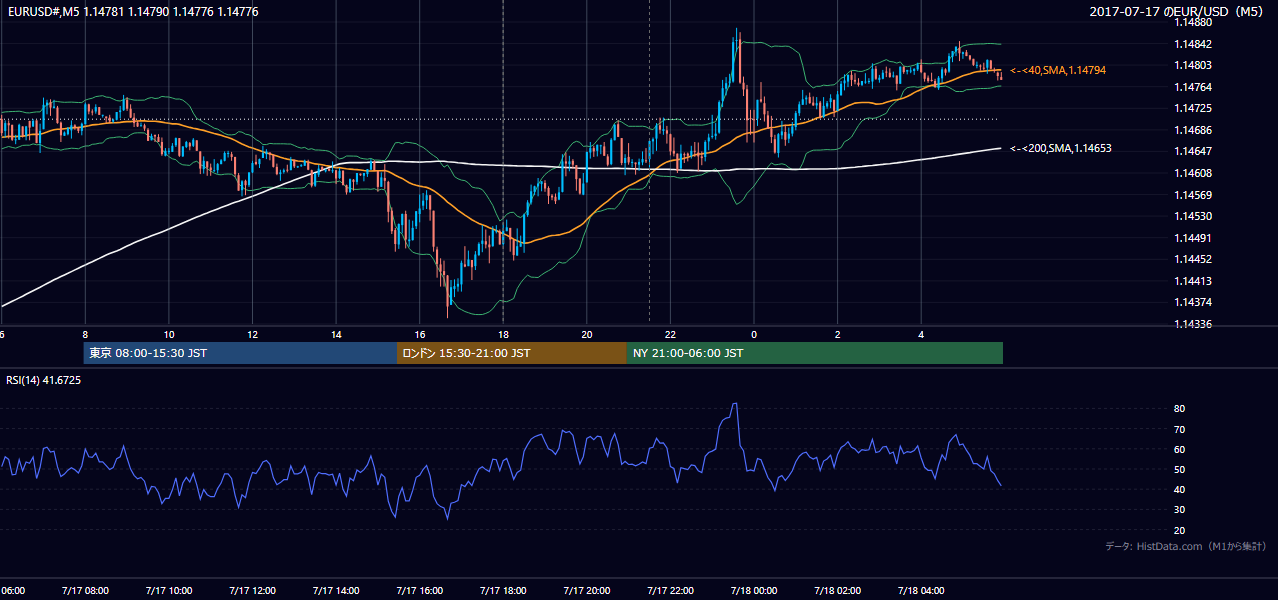The height and width of the screenshot is (600, 1278).
Task: Click price axis value 1.14686
Action: tap(1193, 130)
